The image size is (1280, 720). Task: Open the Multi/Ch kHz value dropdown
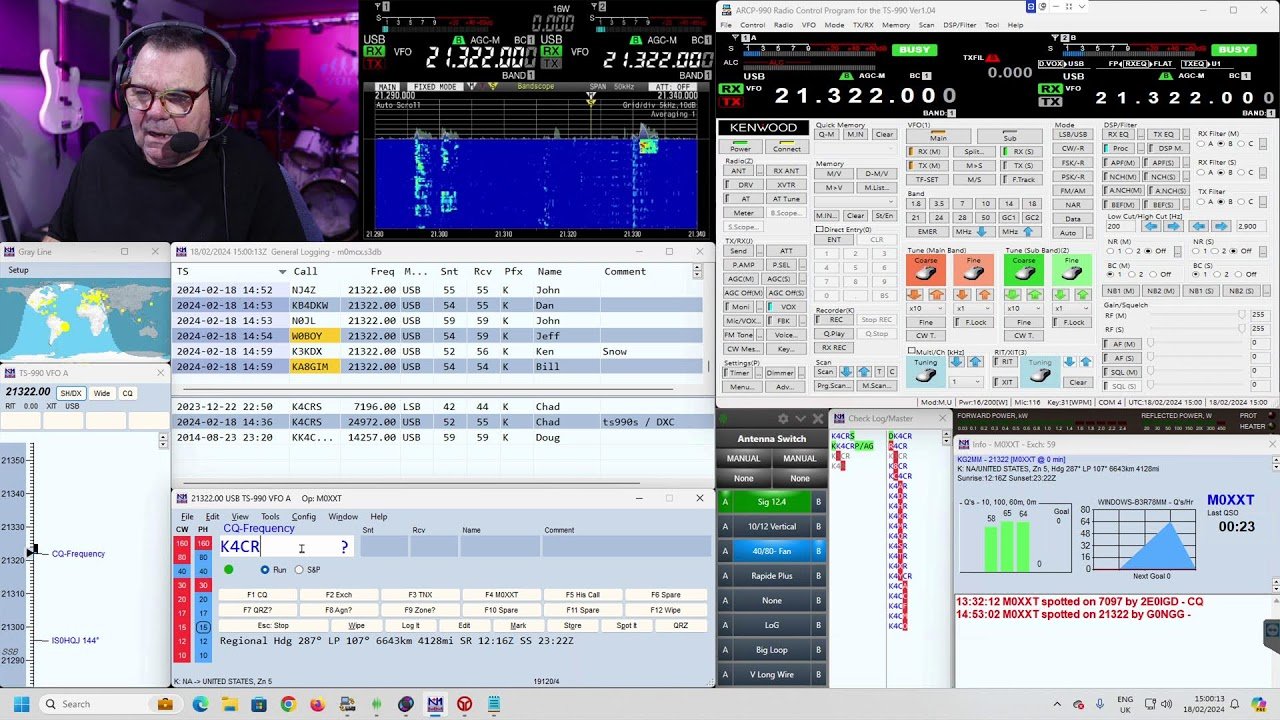click(967, 381)
